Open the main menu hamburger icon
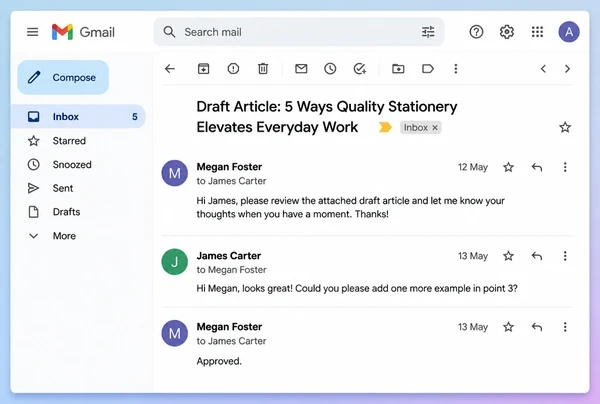 click(33, 32)
